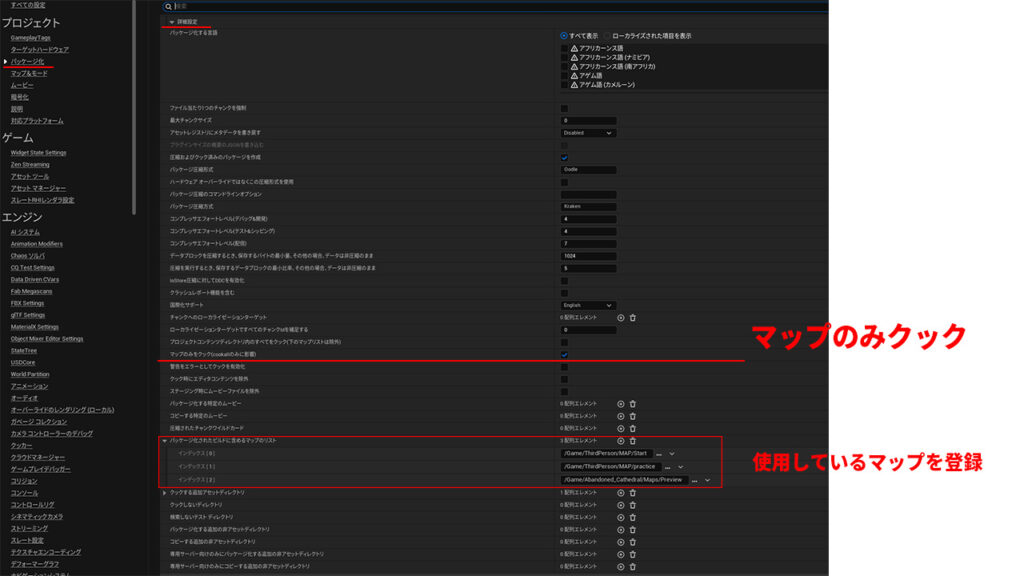Uncheck the マップのみをクック checkbox
Viewport: 1024px width, 576px height.
564,354
